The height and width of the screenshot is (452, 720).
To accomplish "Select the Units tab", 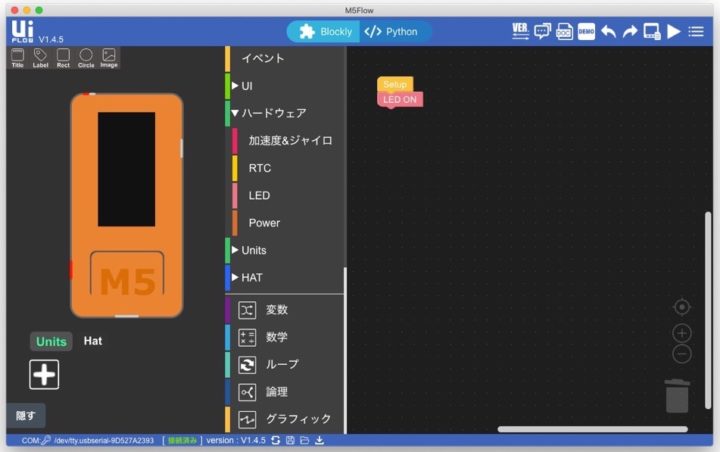I will (x=51, y=341).
